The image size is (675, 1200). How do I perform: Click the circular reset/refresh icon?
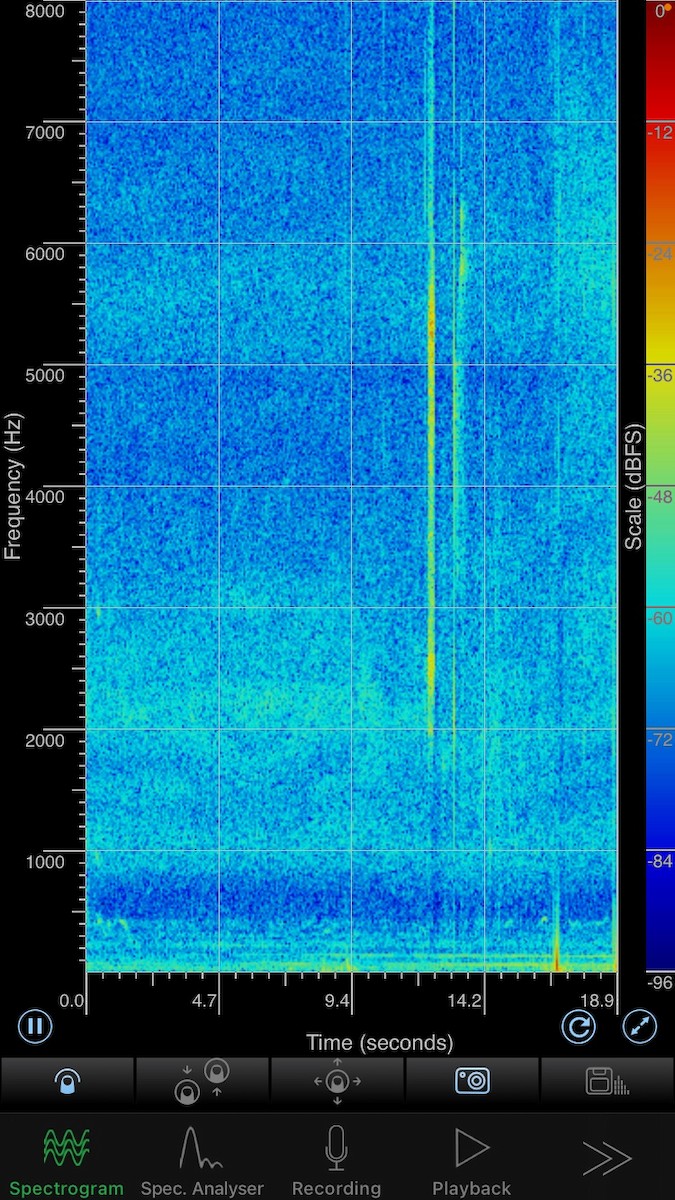click(x=578, y=1026)
